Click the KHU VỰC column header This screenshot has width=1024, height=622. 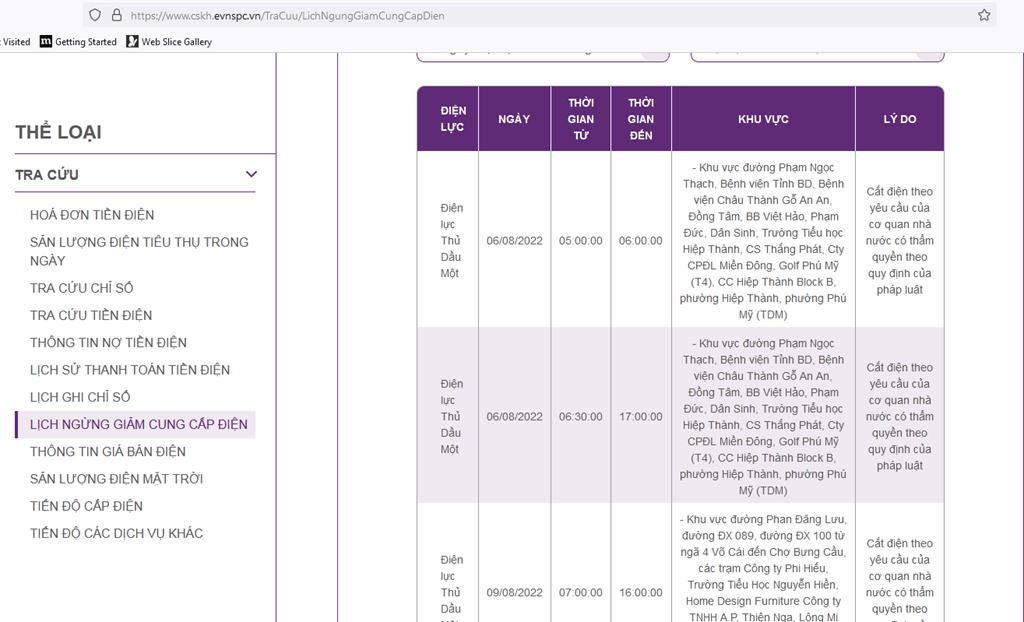(763, 119)
